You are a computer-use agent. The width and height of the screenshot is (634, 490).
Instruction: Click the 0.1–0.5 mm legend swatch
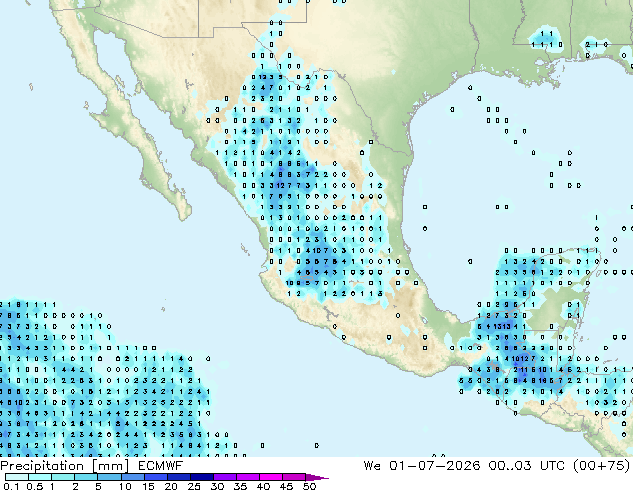[17, 477]
